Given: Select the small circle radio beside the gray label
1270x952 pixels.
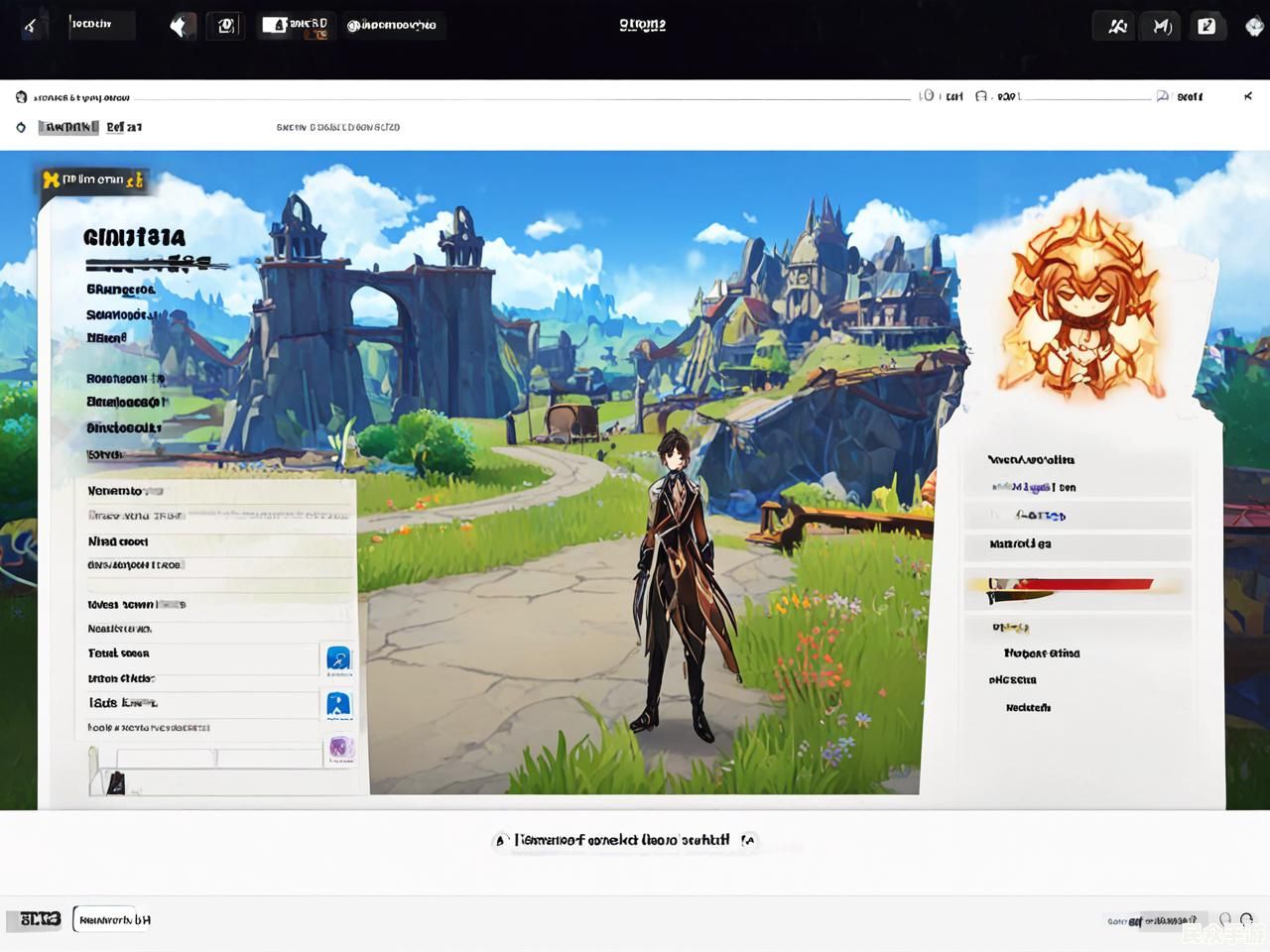Looking at the screenshot, I should [x=21, y=127].
